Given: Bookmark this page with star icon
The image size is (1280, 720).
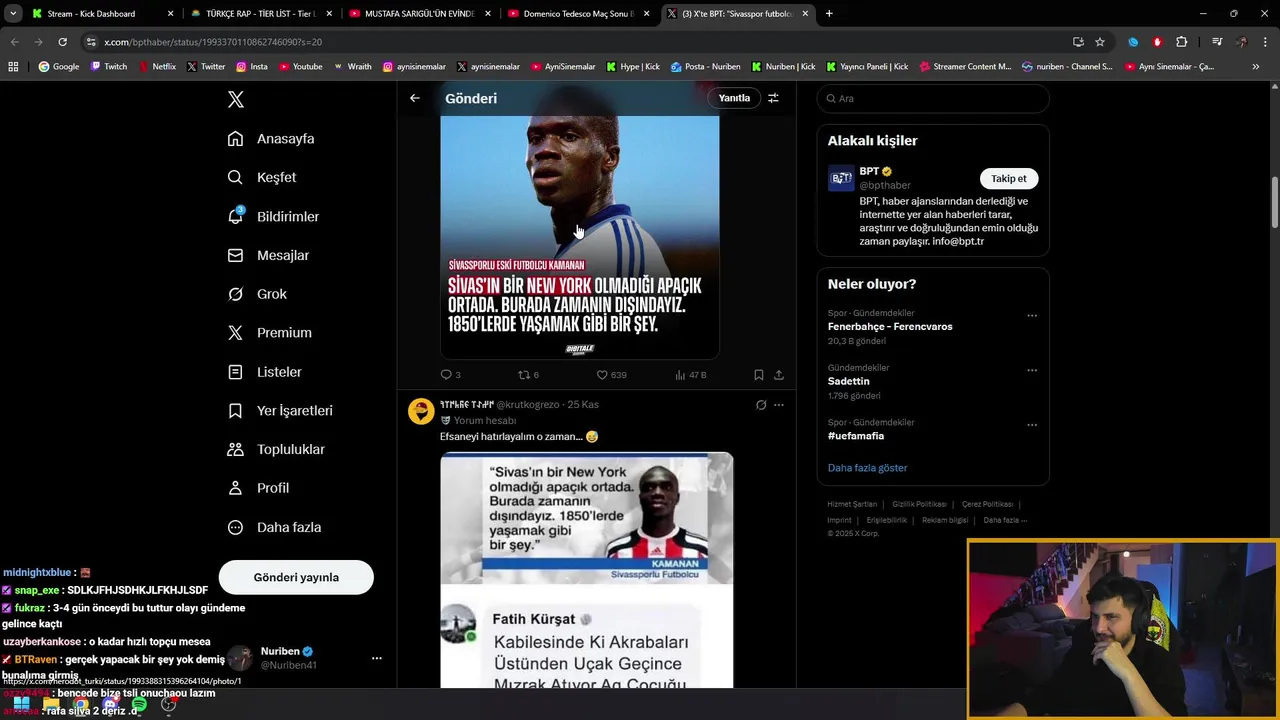Looking at the screenshot, I should (x=1100, y=42).
